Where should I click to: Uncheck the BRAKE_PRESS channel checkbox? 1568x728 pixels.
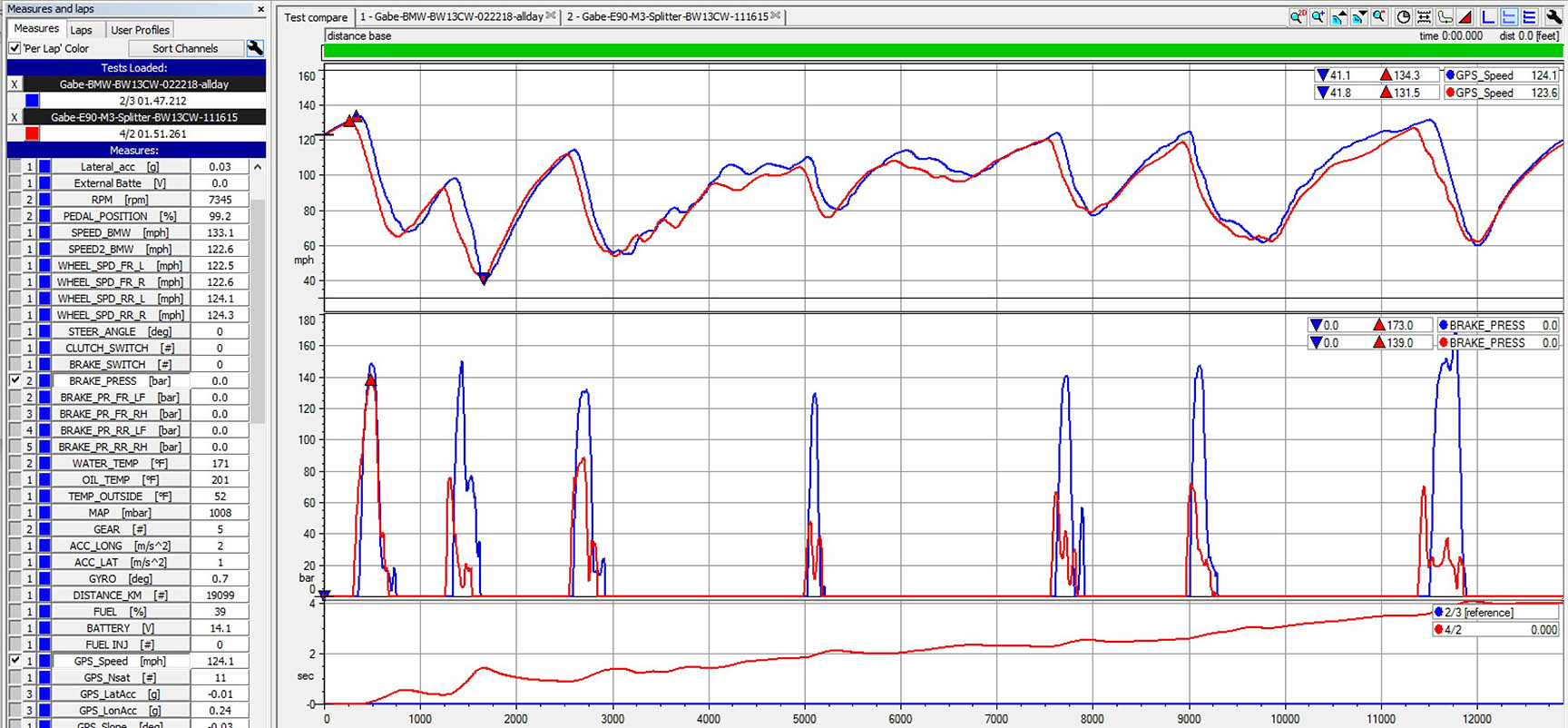point(15,381)
